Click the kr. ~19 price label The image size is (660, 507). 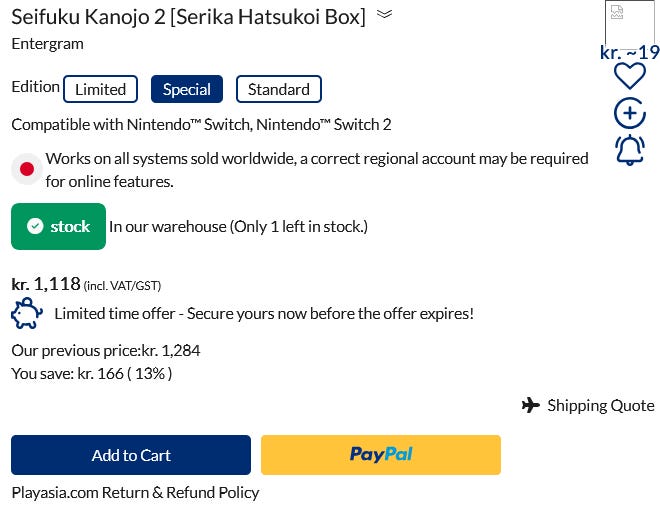click(x=629, y=53)
